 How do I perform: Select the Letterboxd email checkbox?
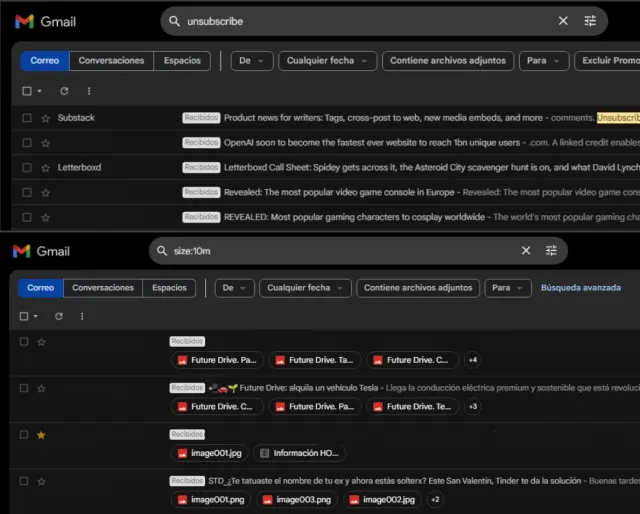point(27,167)
